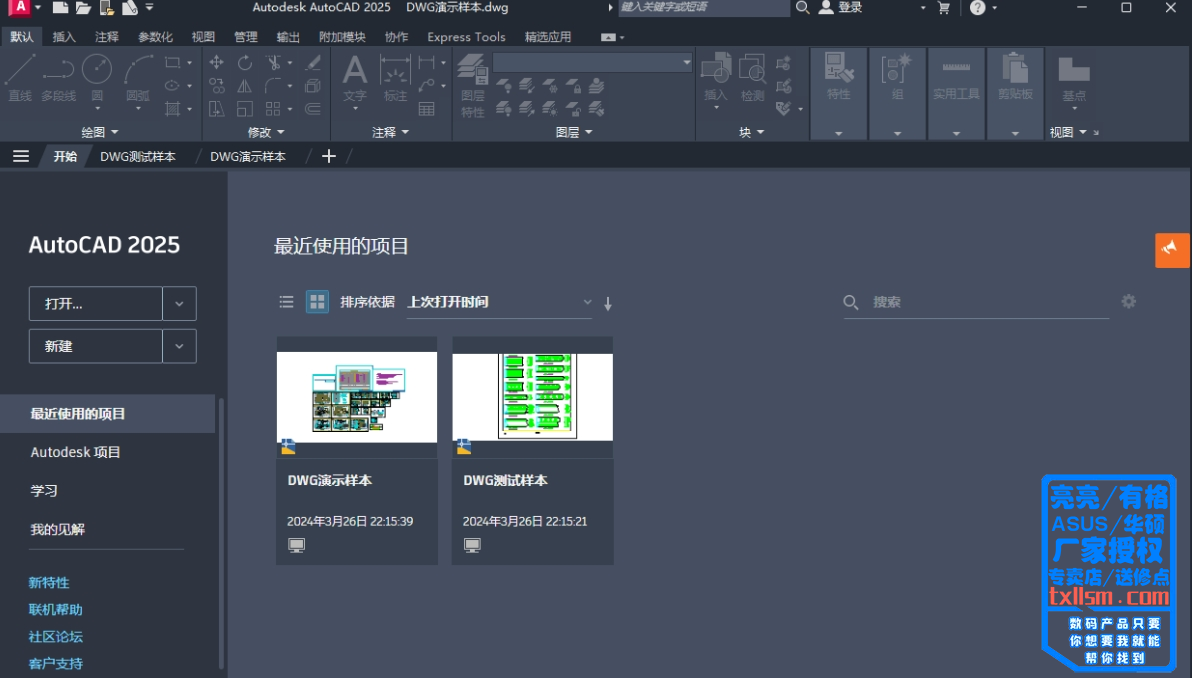Open the sort-by (上次打开时间) dropdown
1192x678 pixels.
pyautogui.click(x=499, y=302)
